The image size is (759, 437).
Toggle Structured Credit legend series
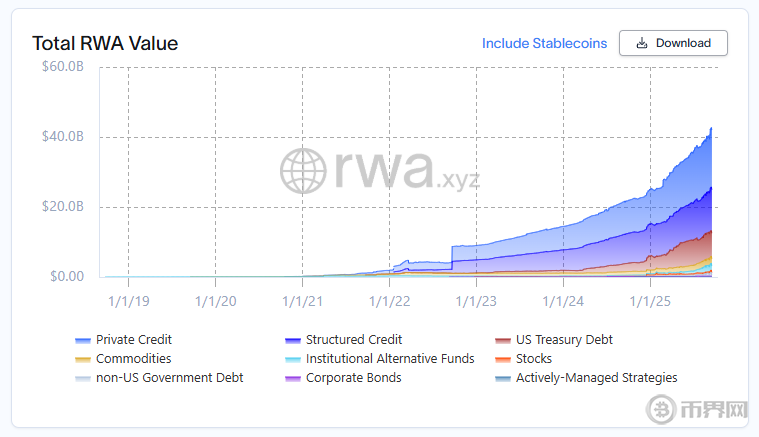click(x=353, y=340)
